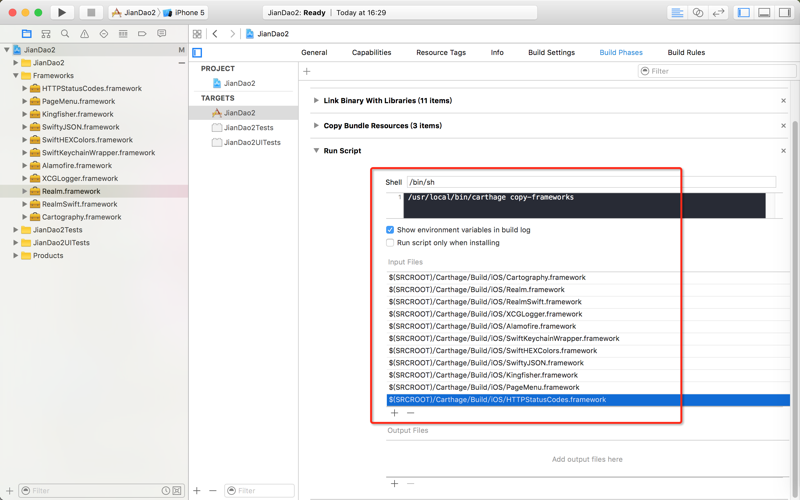This screenshot has width=800, height=500.
Task: Add an output file entry
Action: [394, 483]
